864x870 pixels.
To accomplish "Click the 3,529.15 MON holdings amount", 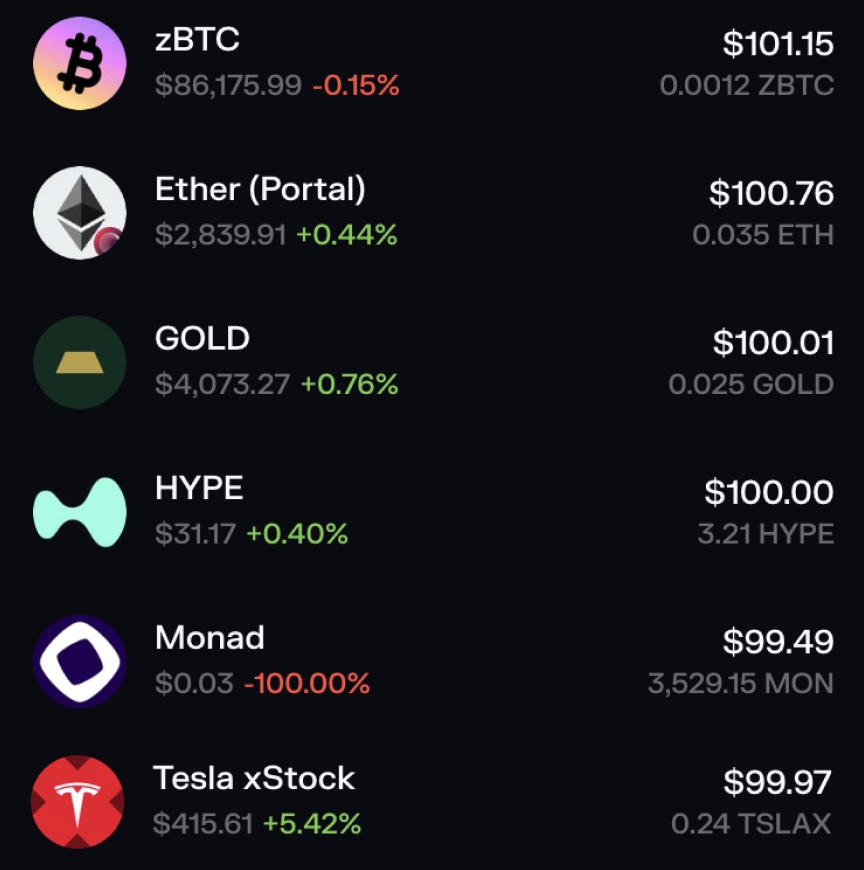I will tap(740, 684).
